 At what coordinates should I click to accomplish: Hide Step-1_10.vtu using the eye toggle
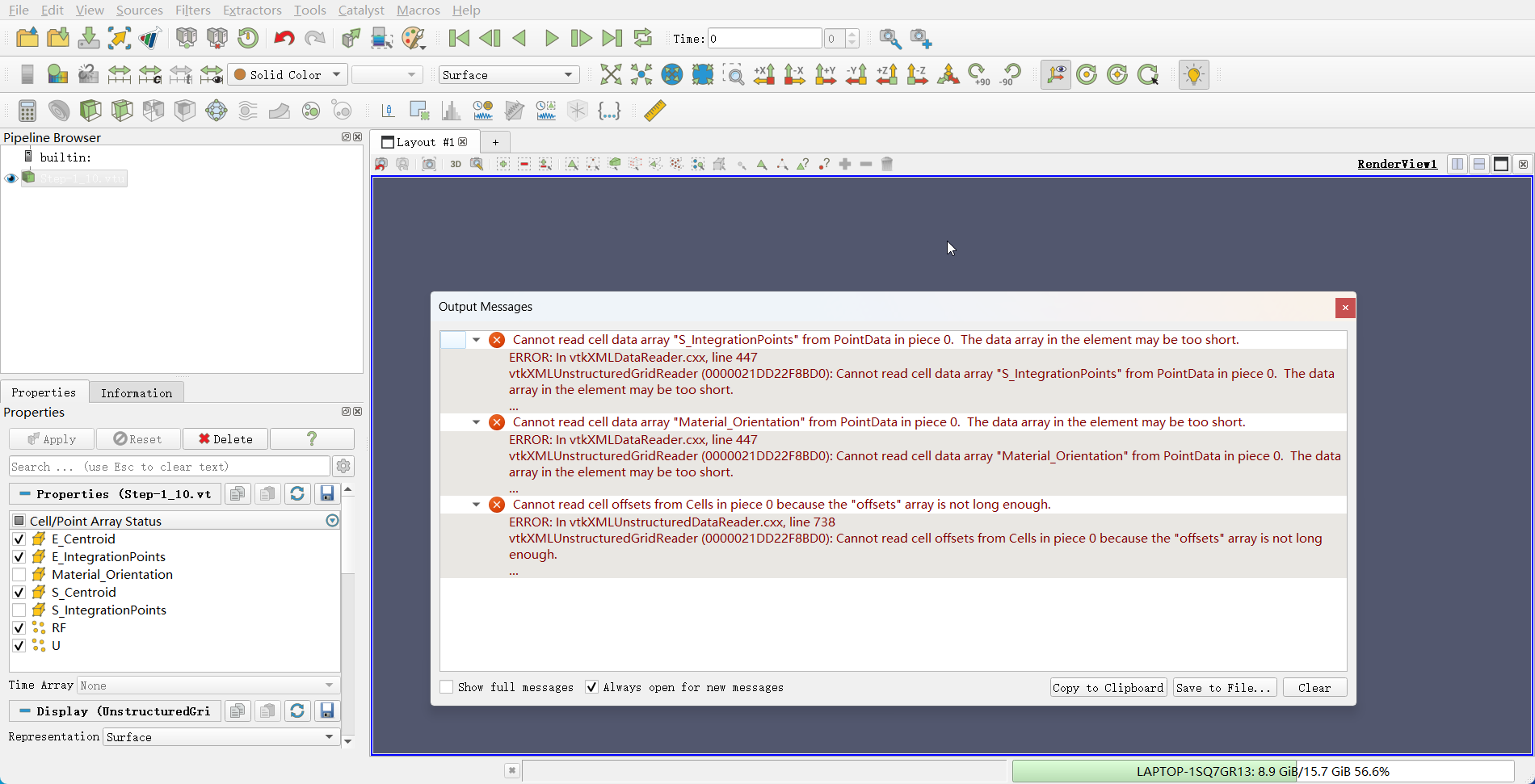tap(11, 178)
